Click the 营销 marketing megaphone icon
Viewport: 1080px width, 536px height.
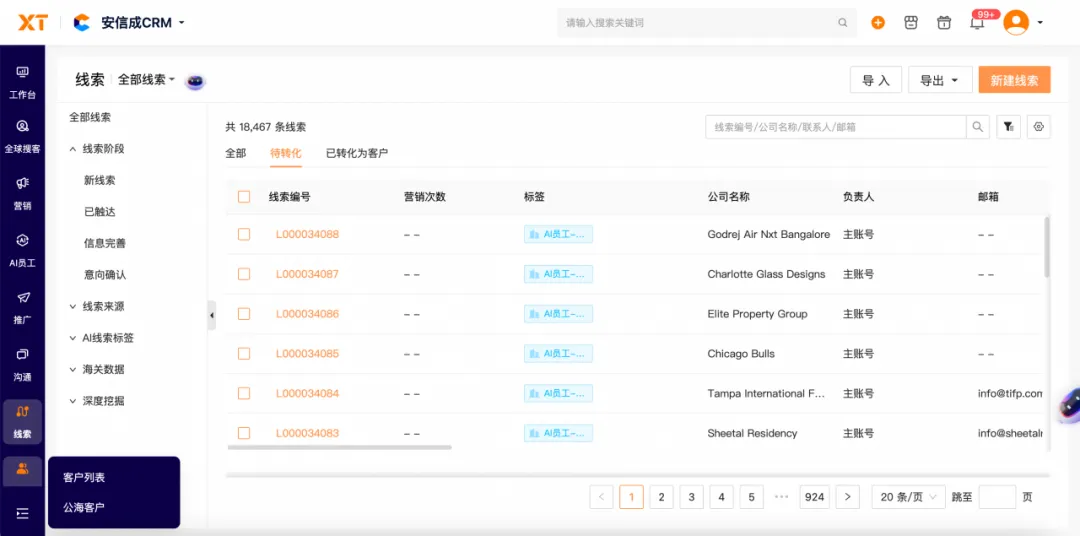pyautogui.click(x=22, y=192)
